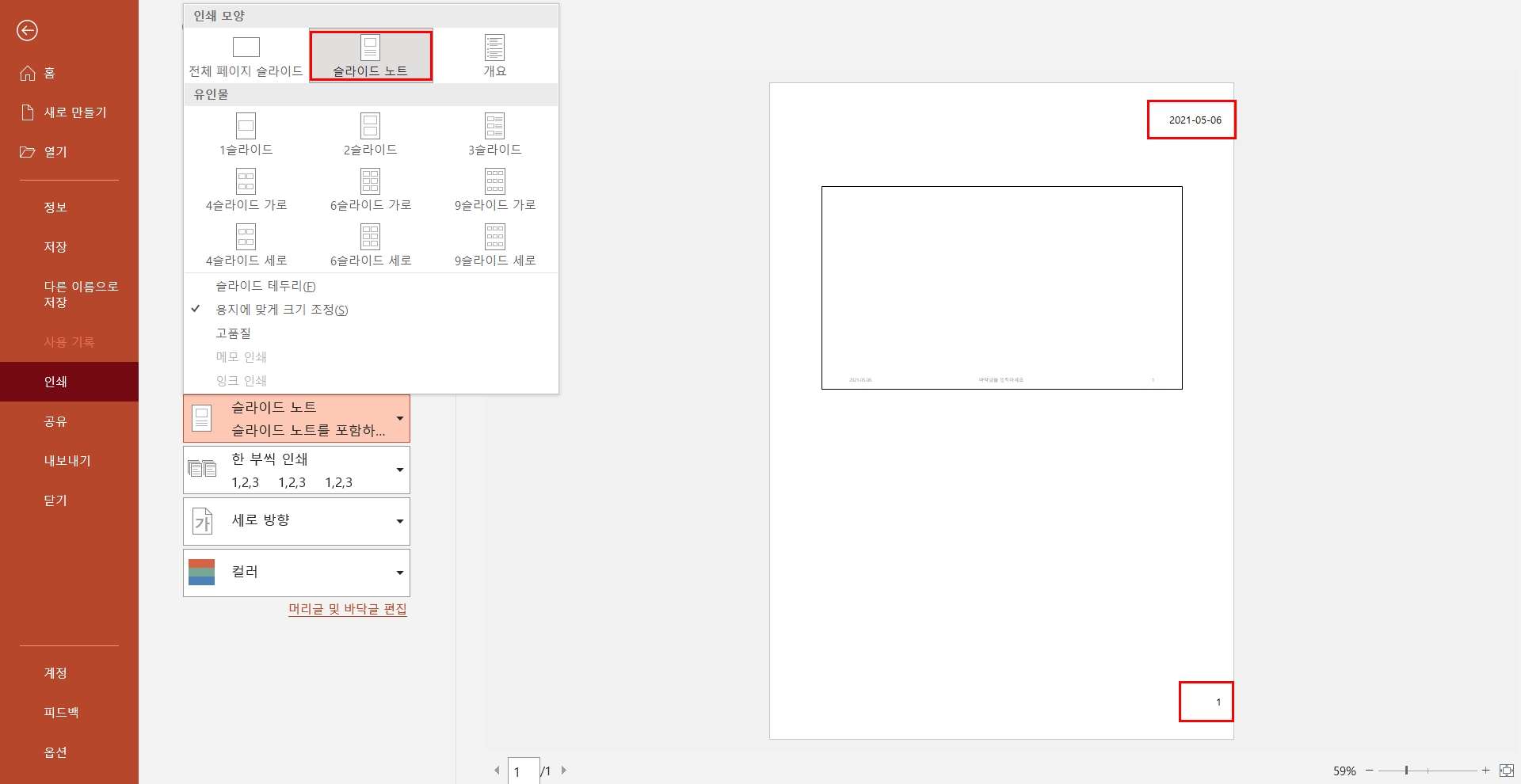Screen dimensions: 1521x784
Task: Open the 홈 backstage tab
Action: tap(69, 73)
